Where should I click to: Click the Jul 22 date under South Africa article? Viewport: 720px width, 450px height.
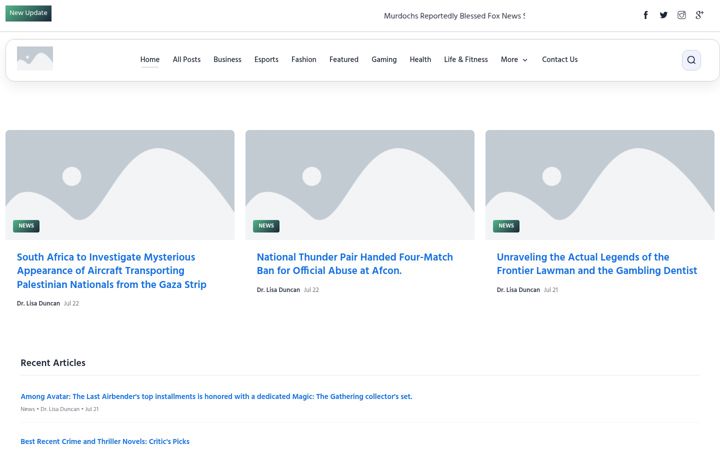pyautogui.click(x=71, y=304)
